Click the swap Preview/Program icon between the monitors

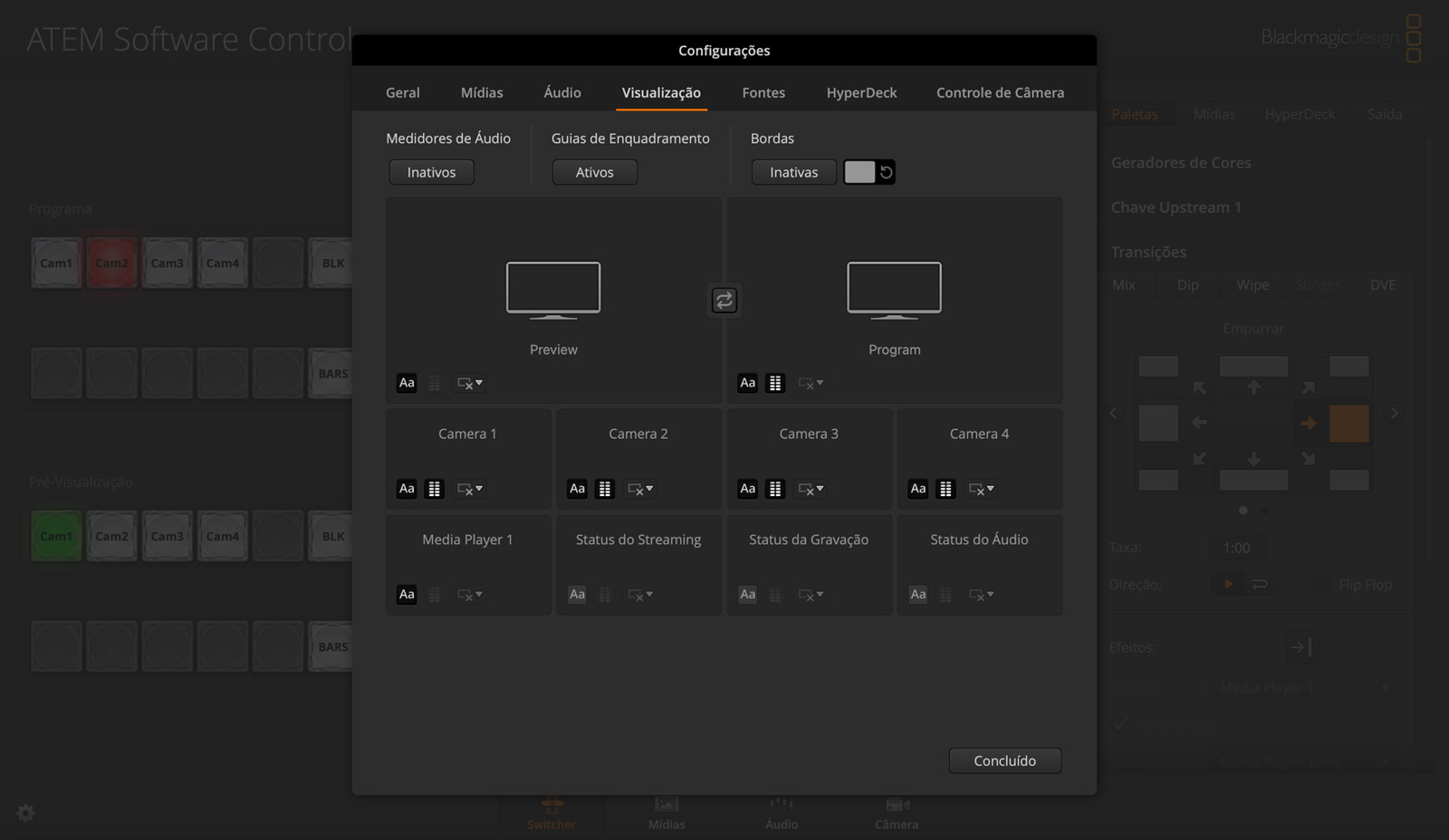pyautogui.click(x=724, y=300)
